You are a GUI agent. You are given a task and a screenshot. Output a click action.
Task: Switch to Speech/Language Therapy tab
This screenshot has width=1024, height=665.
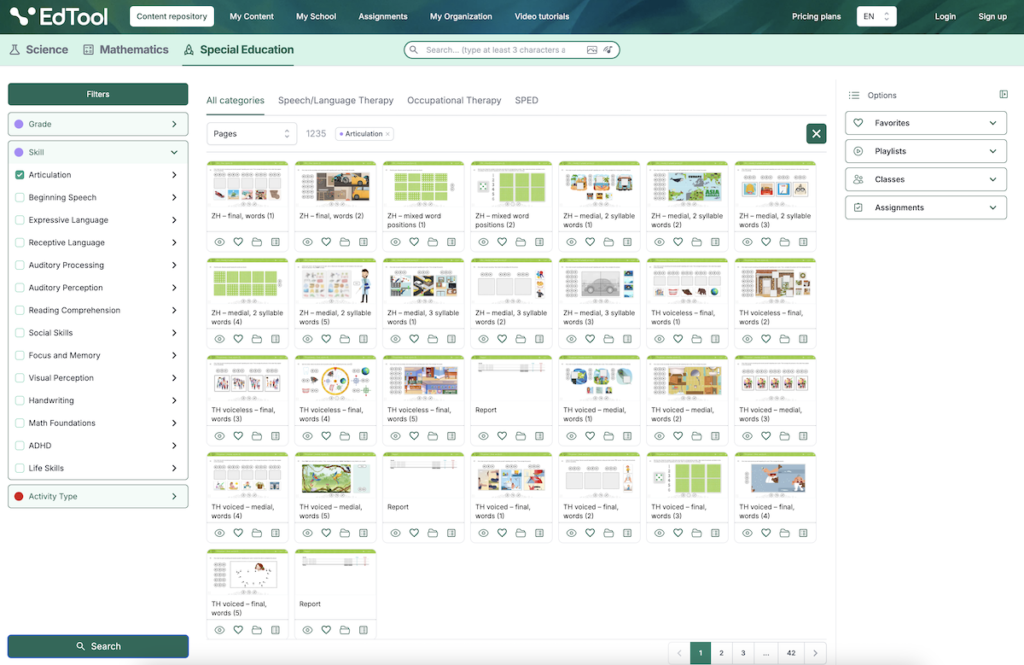[335, 100]
